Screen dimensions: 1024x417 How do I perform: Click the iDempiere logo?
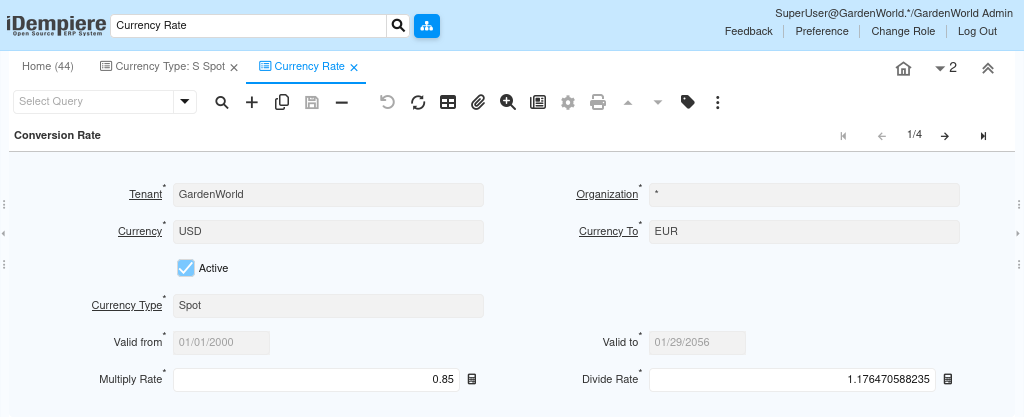coord(56,25)
